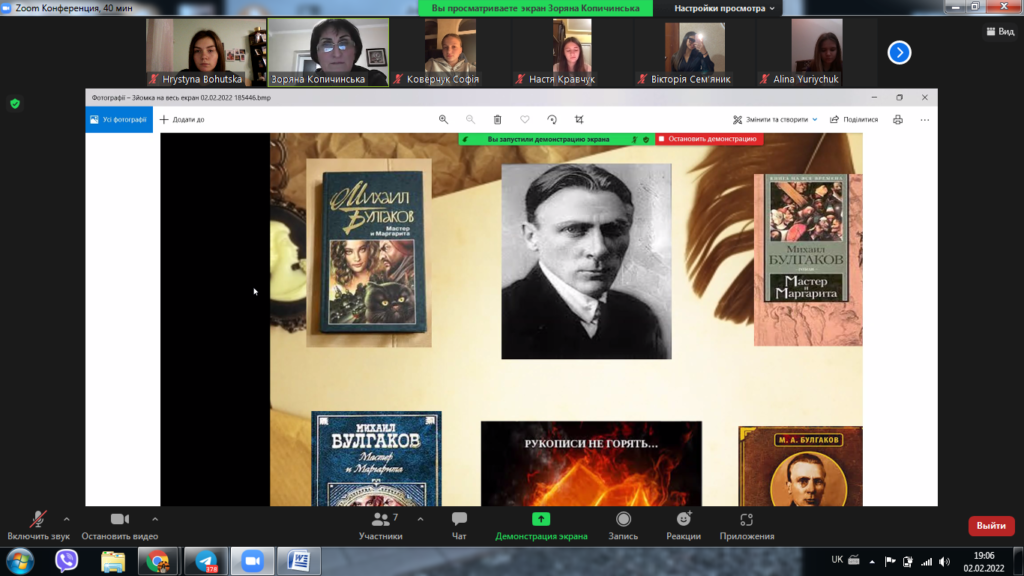The height and width of the screenshot is (576, 1024).
Task: Mark photo as favorite with heart icon
Action: [524, 120]
